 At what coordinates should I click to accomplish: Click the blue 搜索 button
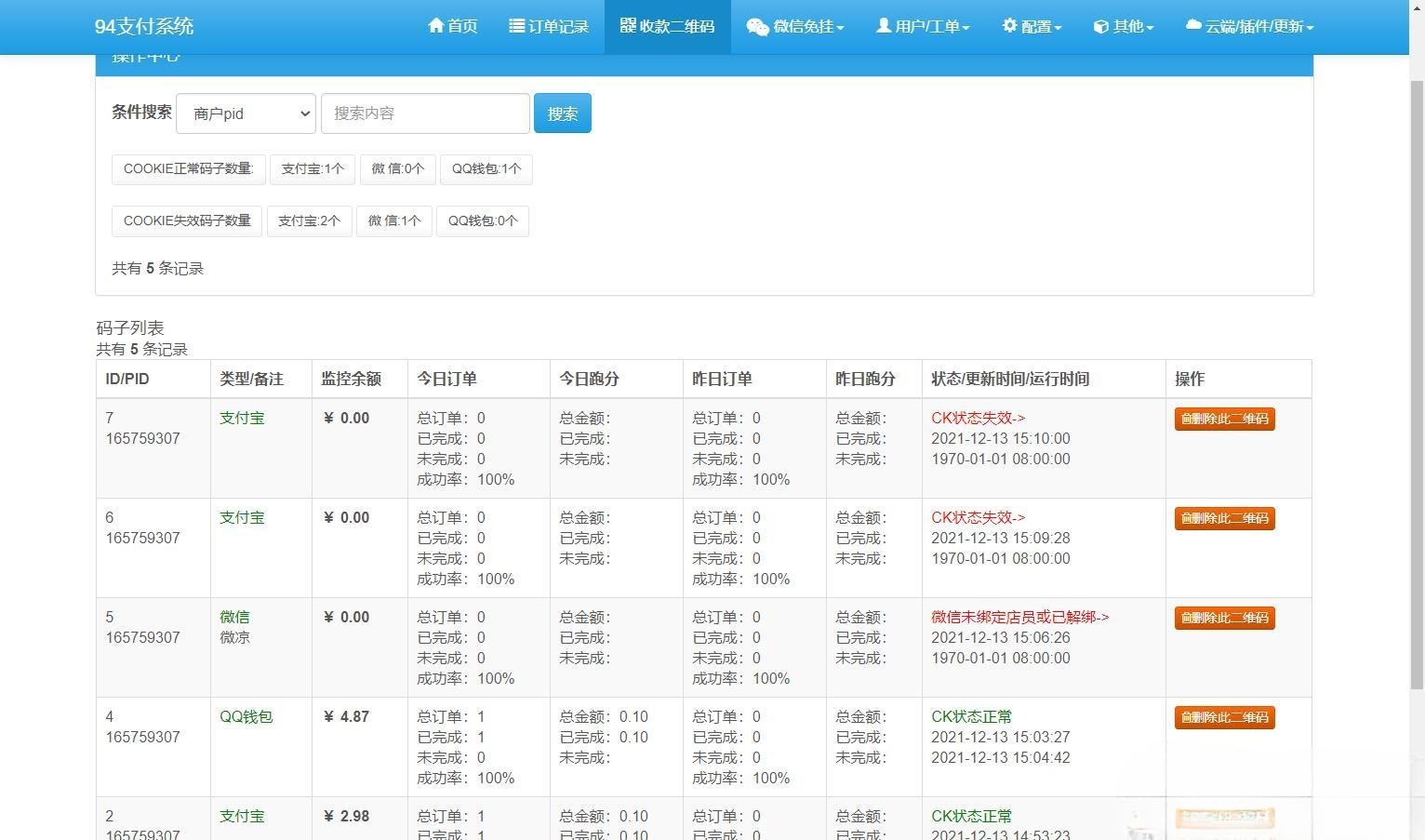pos(563,113)
